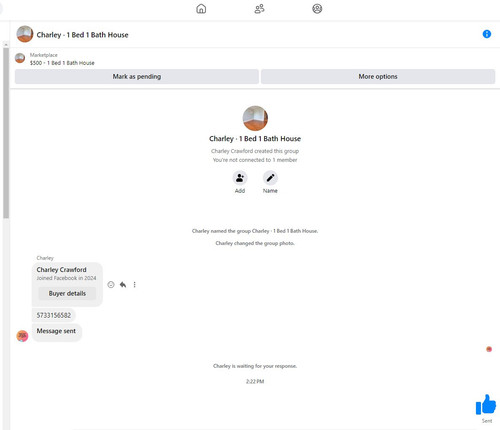500x430 pixels.
Task: Click the left vertical scrollbar thumb
Action: pos(6,133)
